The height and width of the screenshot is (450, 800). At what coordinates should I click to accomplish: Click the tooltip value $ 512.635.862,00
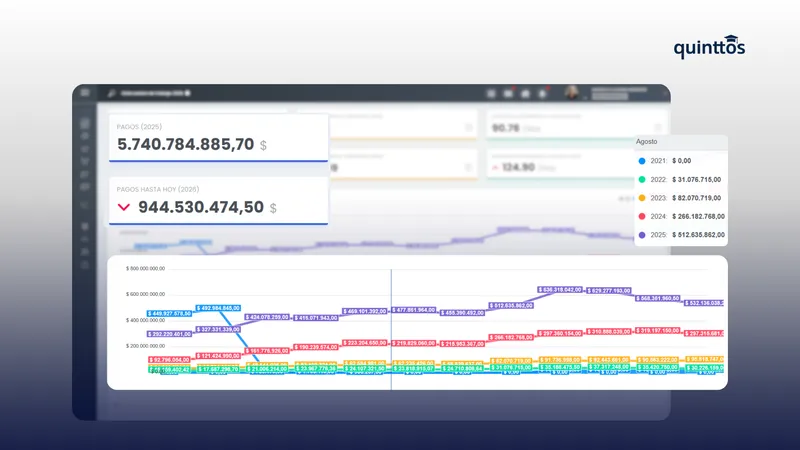(x=698, y=235)
